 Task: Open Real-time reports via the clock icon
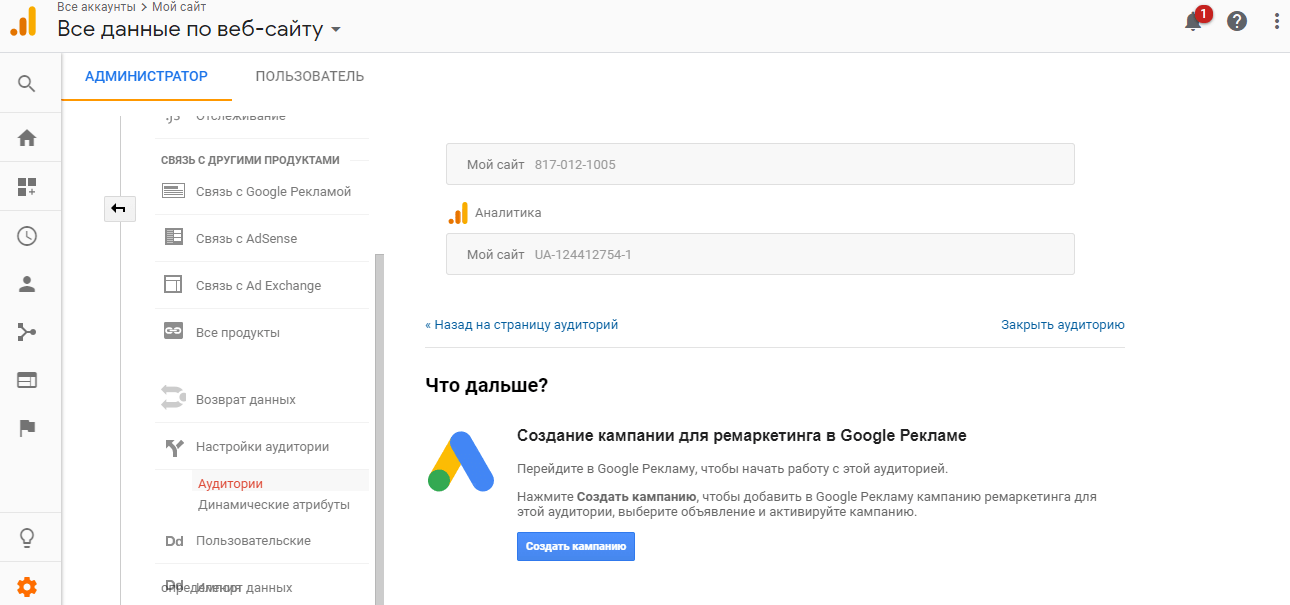click(x=27, y=235)
